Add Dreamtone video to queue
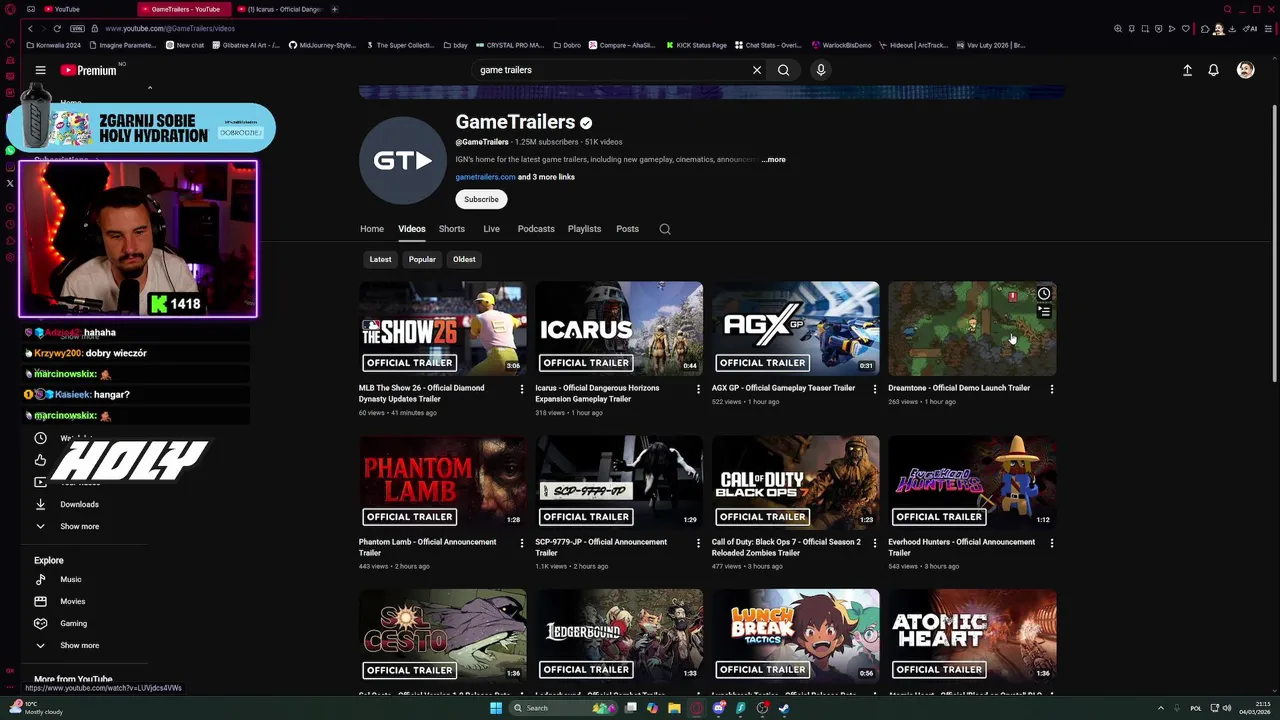The image size is (1280, 720). coord(1044,312)
